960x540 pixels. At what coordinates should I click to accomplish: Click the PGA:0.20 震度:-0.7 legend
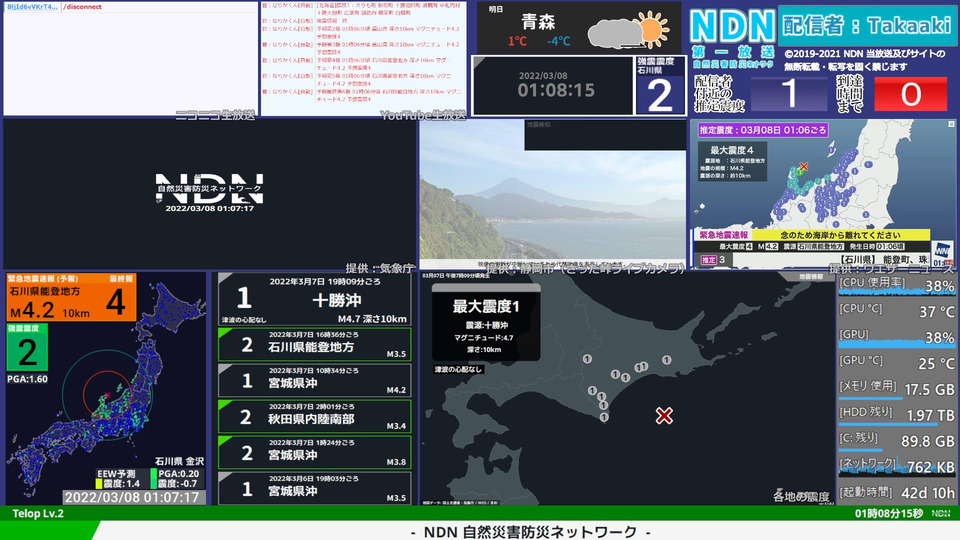point(176,479)
